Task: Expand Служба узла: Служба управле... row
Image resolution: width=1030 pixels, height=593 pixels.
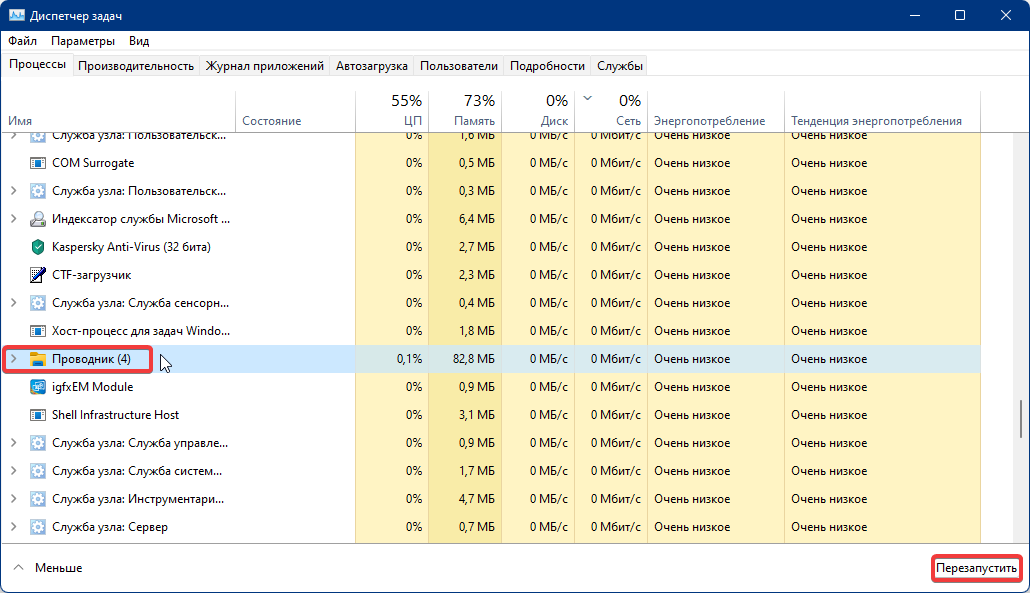Action: click(x=13, y=443)
